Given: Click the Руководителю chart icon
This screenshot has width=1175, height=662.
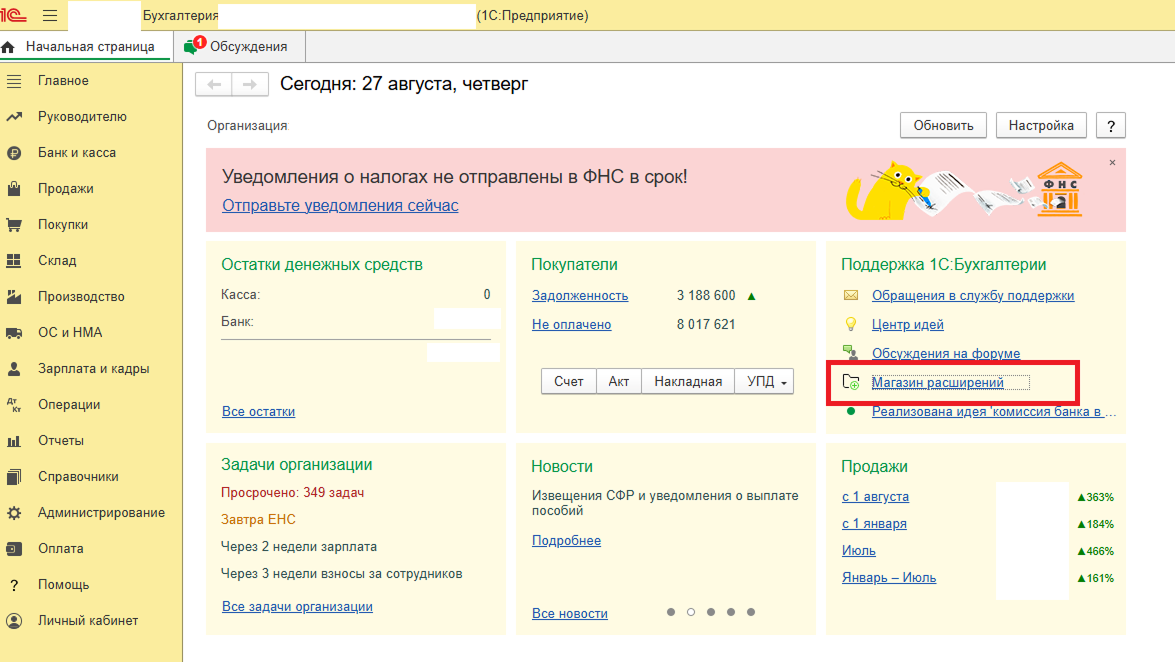Looking at the screenshot, I should point(14,117).
